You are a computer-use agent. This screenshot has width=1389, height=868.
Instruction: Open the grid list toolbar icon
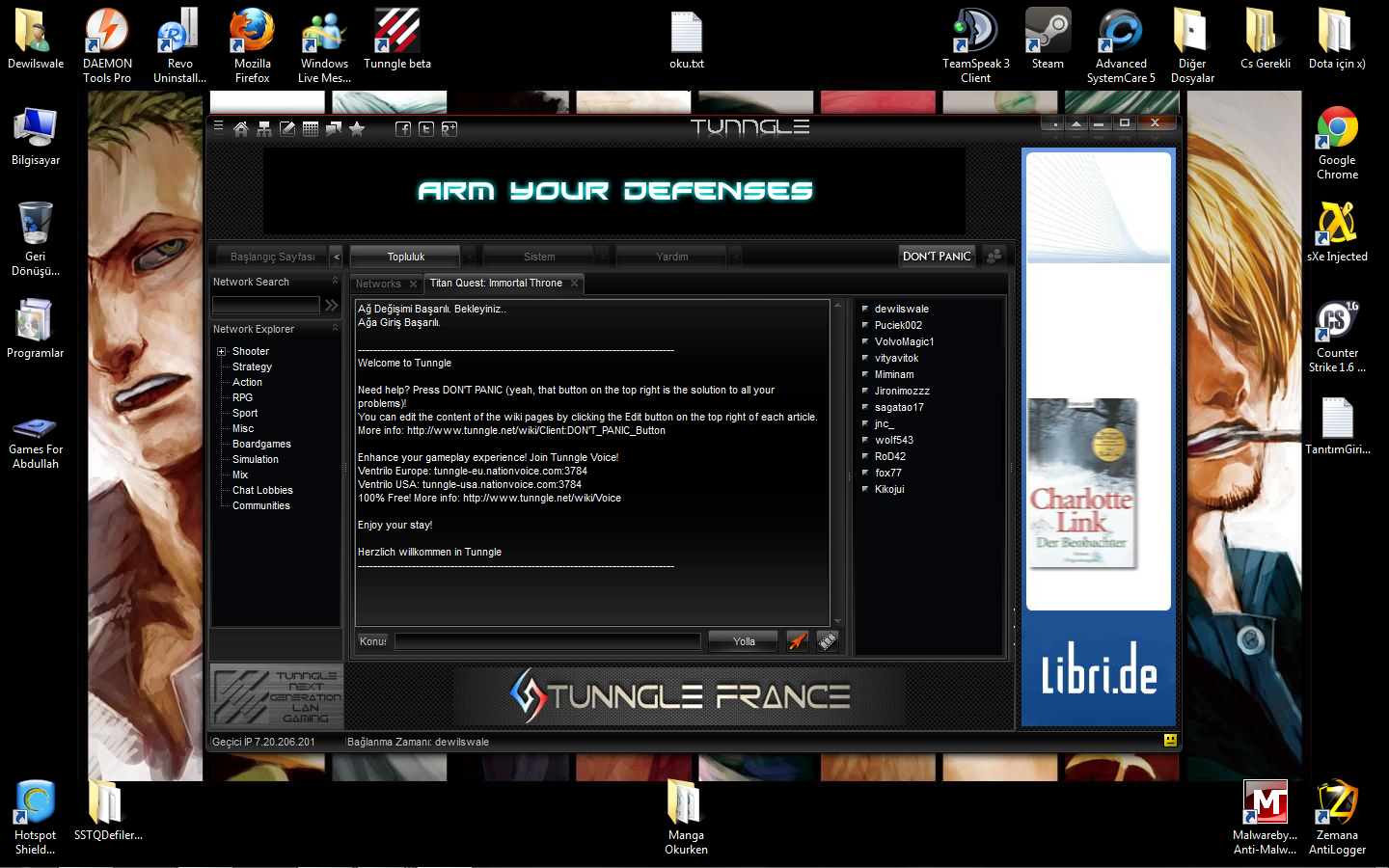pyautogui.click(x=311, y=128)
